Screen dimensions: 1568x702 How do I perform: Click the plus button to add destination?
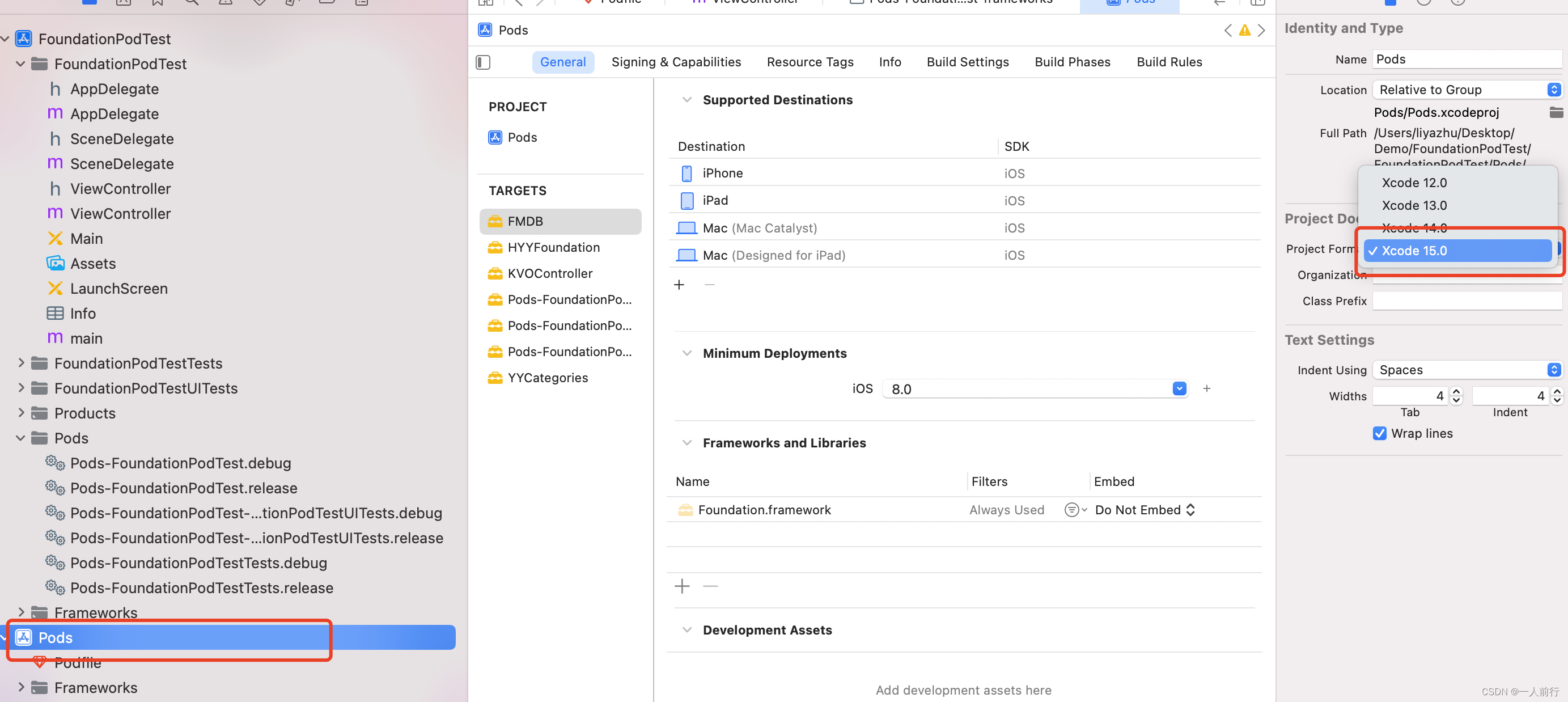pyautogui.click(x=680, y=284)
